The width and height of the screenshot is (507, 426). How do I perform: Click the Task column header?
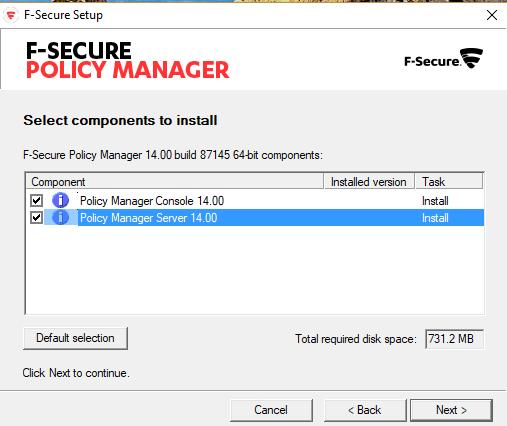(x=448, y=182)
